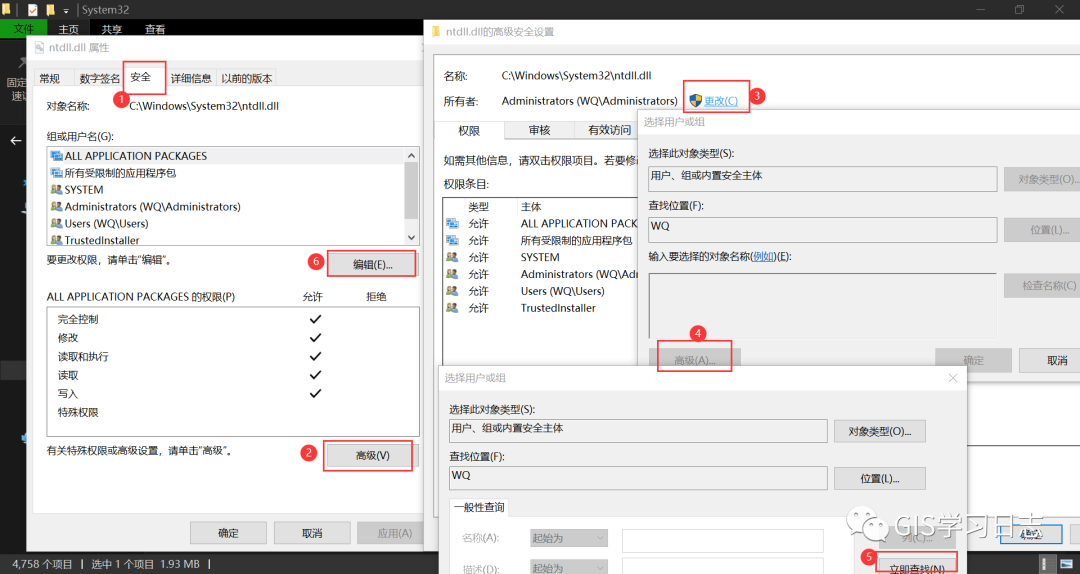
Task: Click the 例如 examples link
Action: click(763, 256)
